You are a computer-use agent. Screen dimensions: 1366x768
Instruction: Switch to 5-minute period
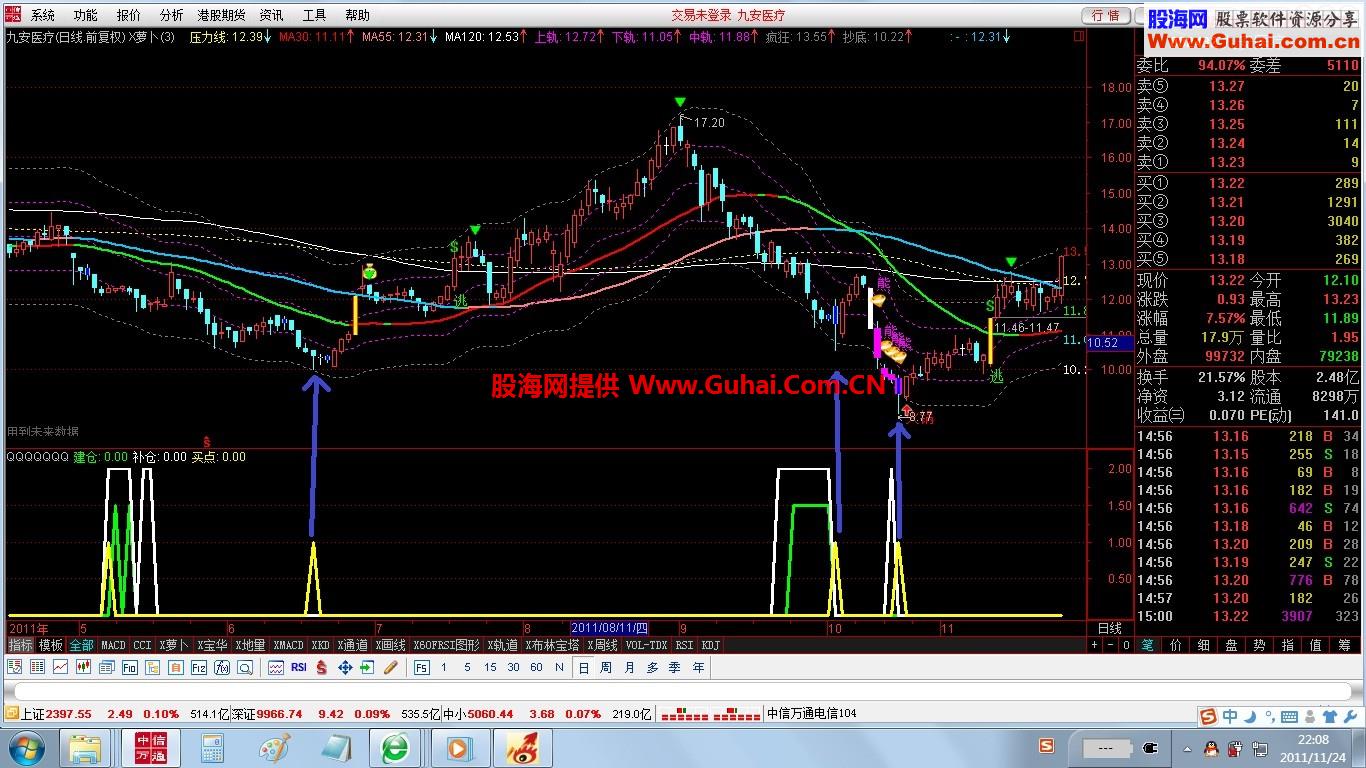tap(467, 667)
